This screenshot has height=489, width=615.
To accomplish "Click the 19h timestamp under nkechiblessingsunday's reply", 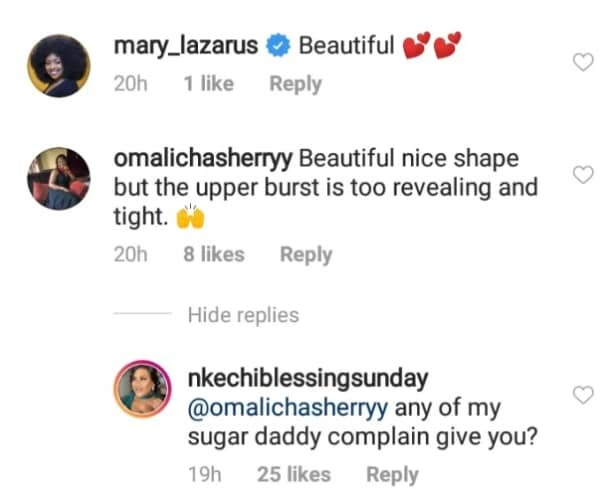I will (x=206, y=475).
